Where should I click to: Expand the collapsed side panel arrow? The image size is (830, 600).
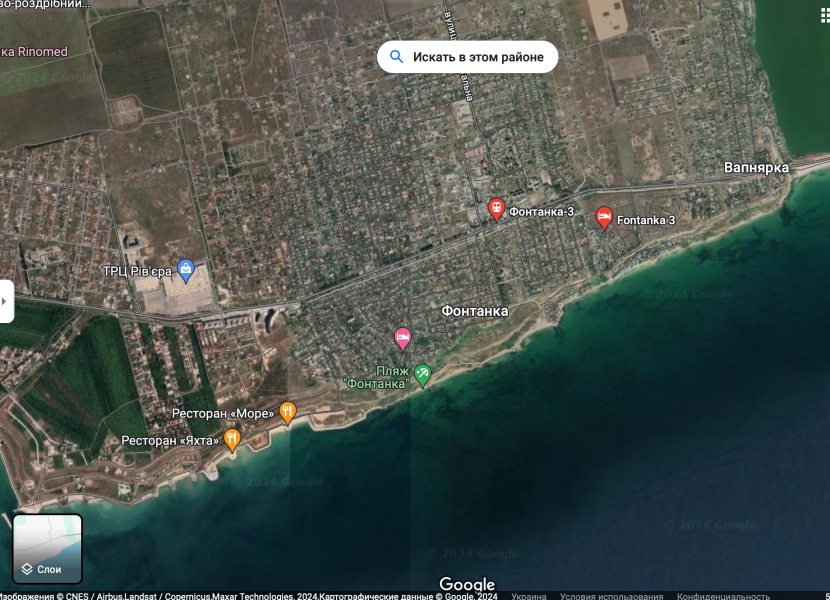6,301
